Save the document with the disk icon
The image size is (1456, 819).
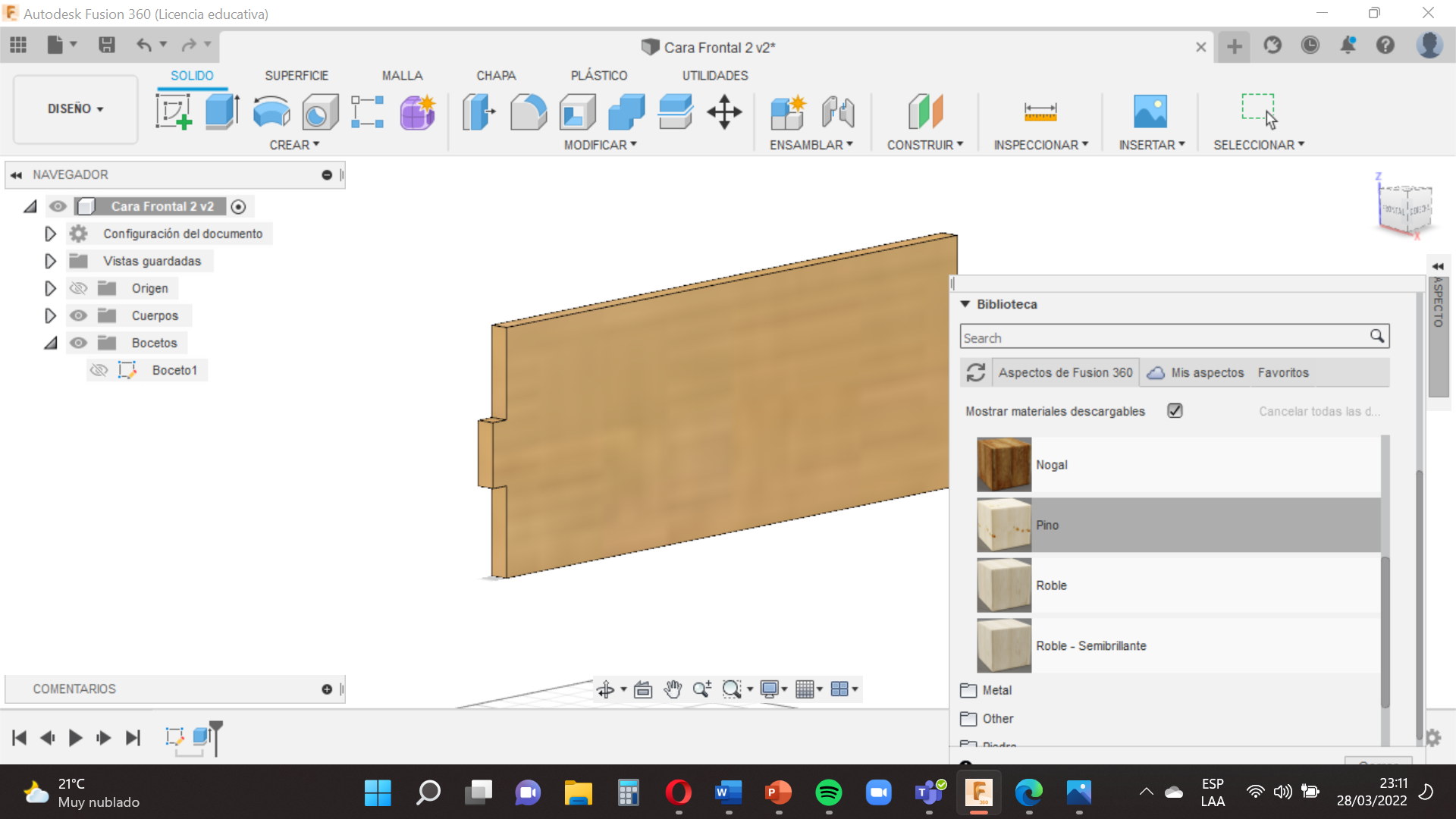coord(107,45)
